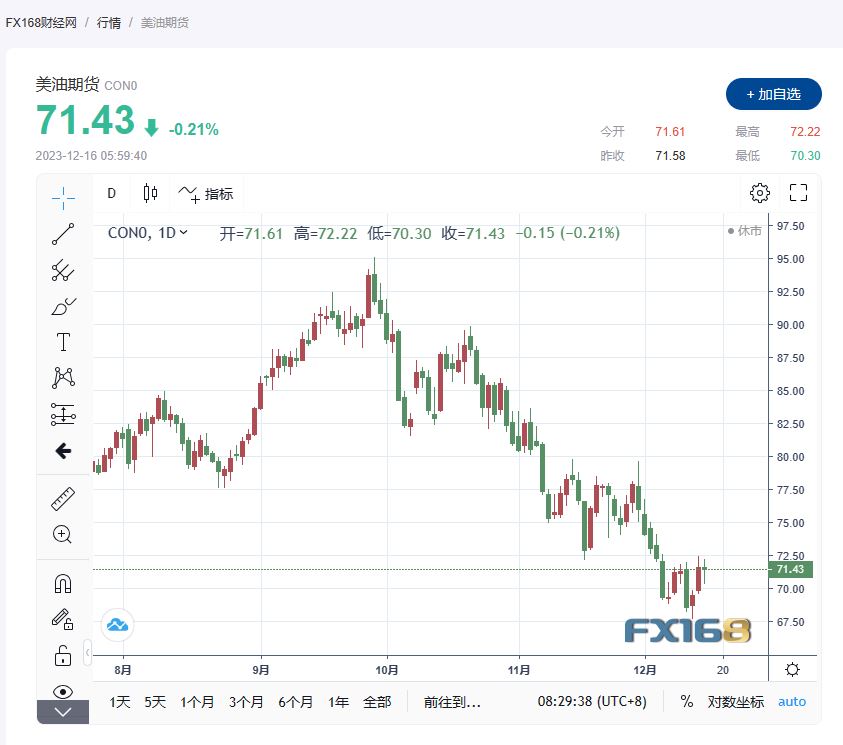Select the 1年 time range
Viewport: 843px width, 745px height.
[339, 702]
